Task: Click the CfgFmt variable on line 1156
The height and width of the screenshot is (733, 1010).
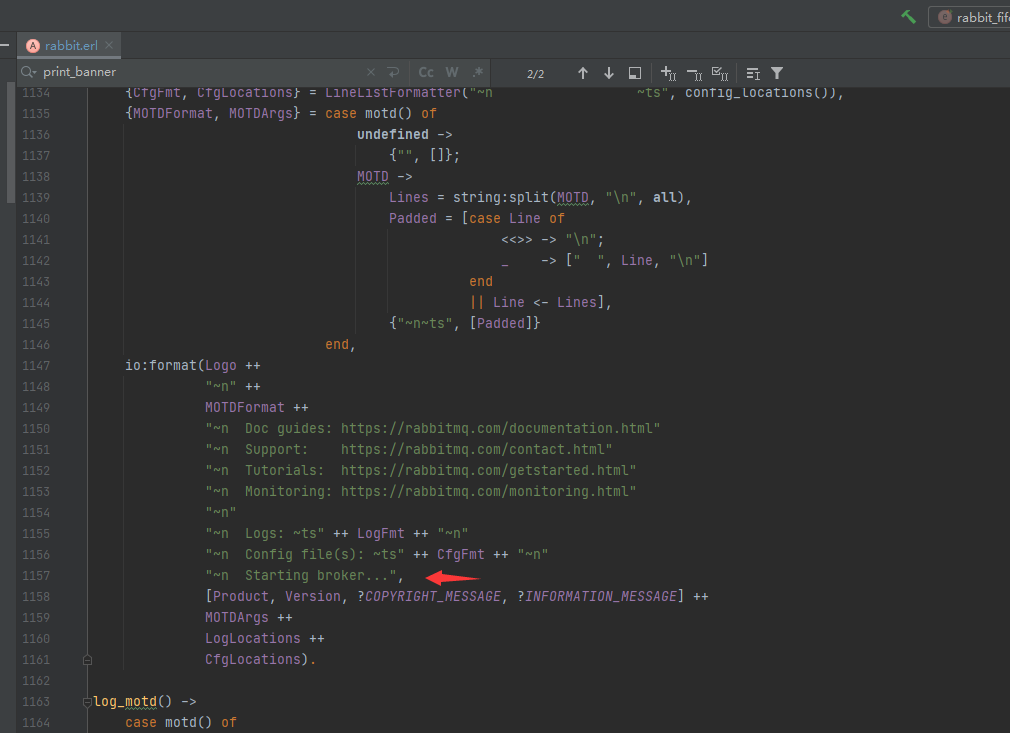Action: (461, 555)
